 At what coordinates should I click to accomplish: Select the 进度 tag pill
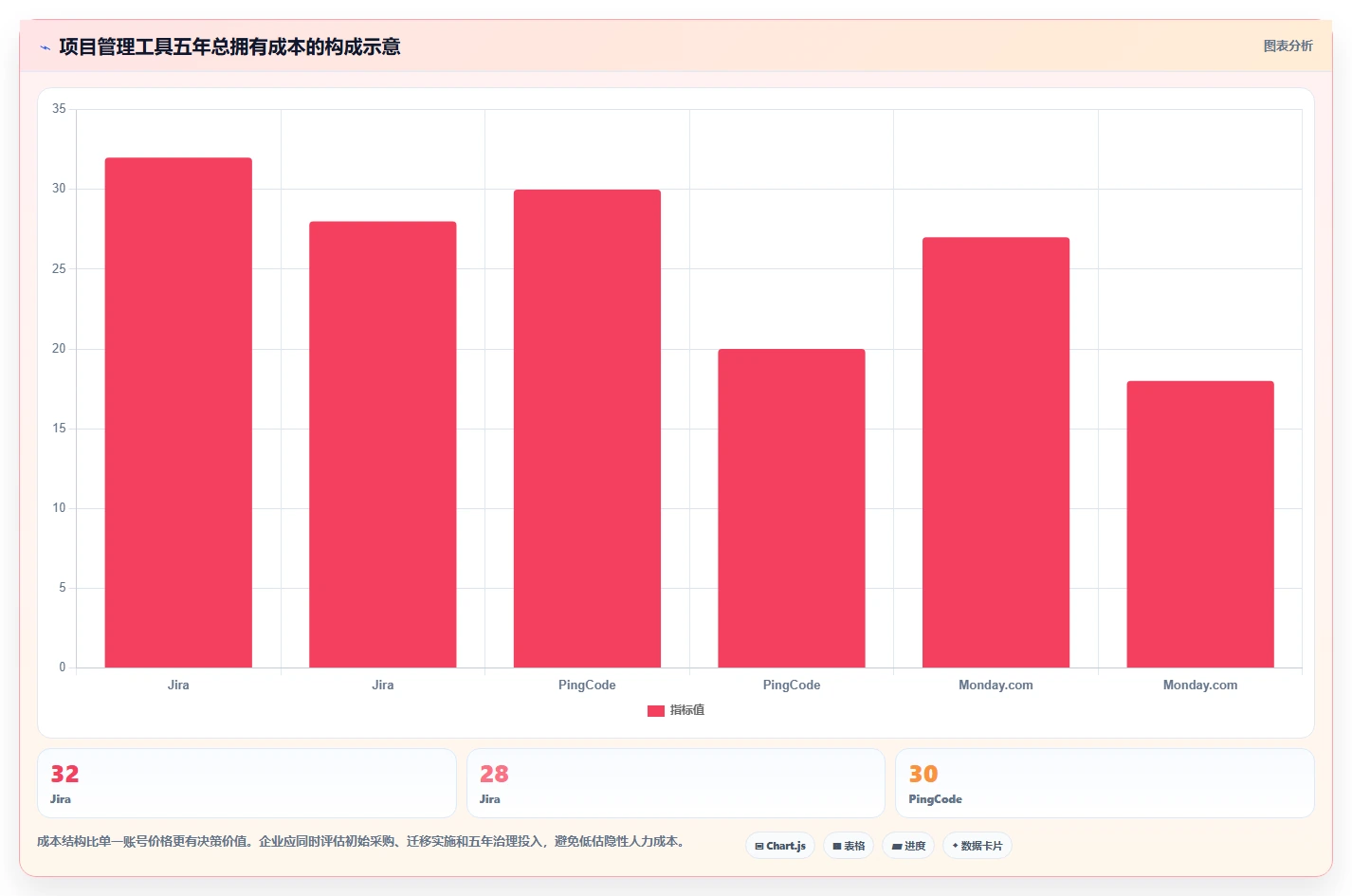pos(908,846)
